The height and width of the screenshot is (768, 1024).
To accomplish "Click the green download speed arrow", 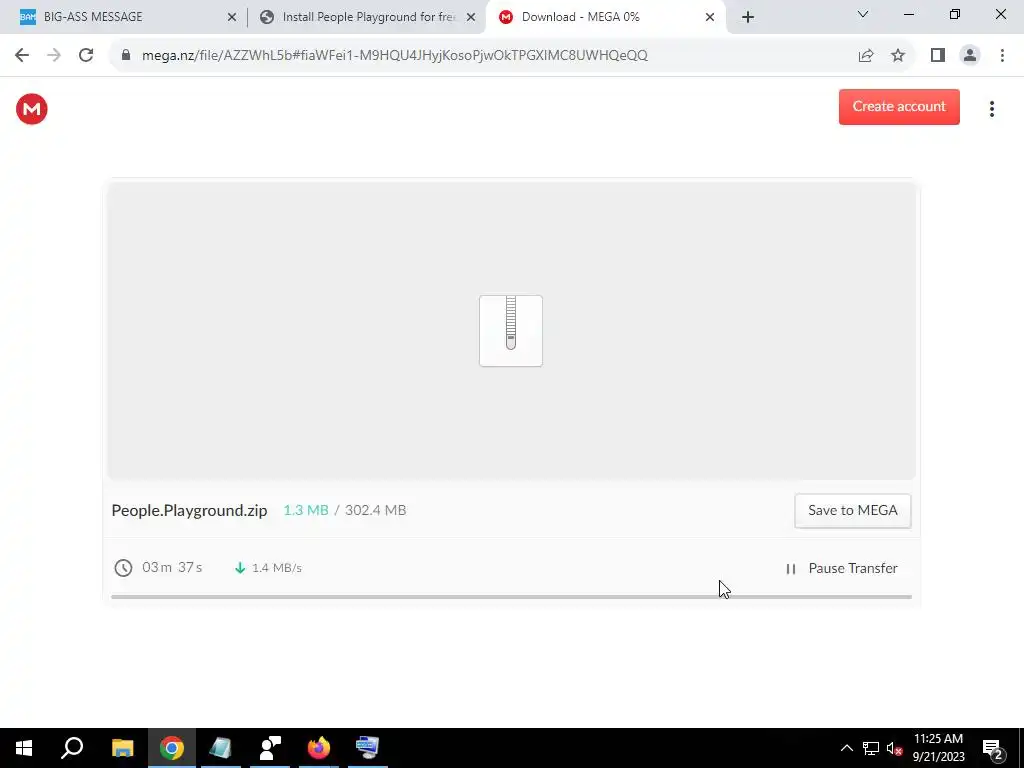I will pyautogui.click(x=240, y=568).
